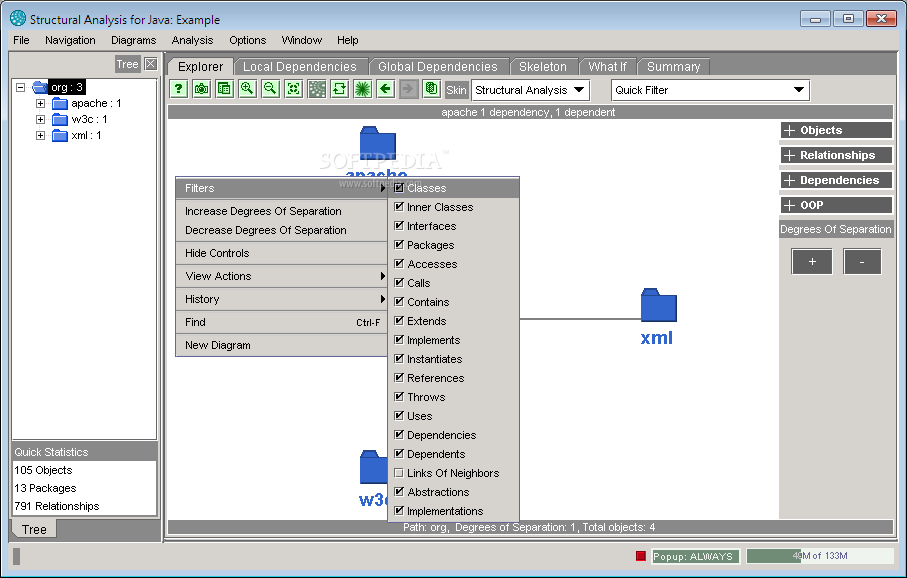The width and height of the screenshot is (907, 578).
Task: Click the w3c folder icon in tree
Action: pos(60,120)
